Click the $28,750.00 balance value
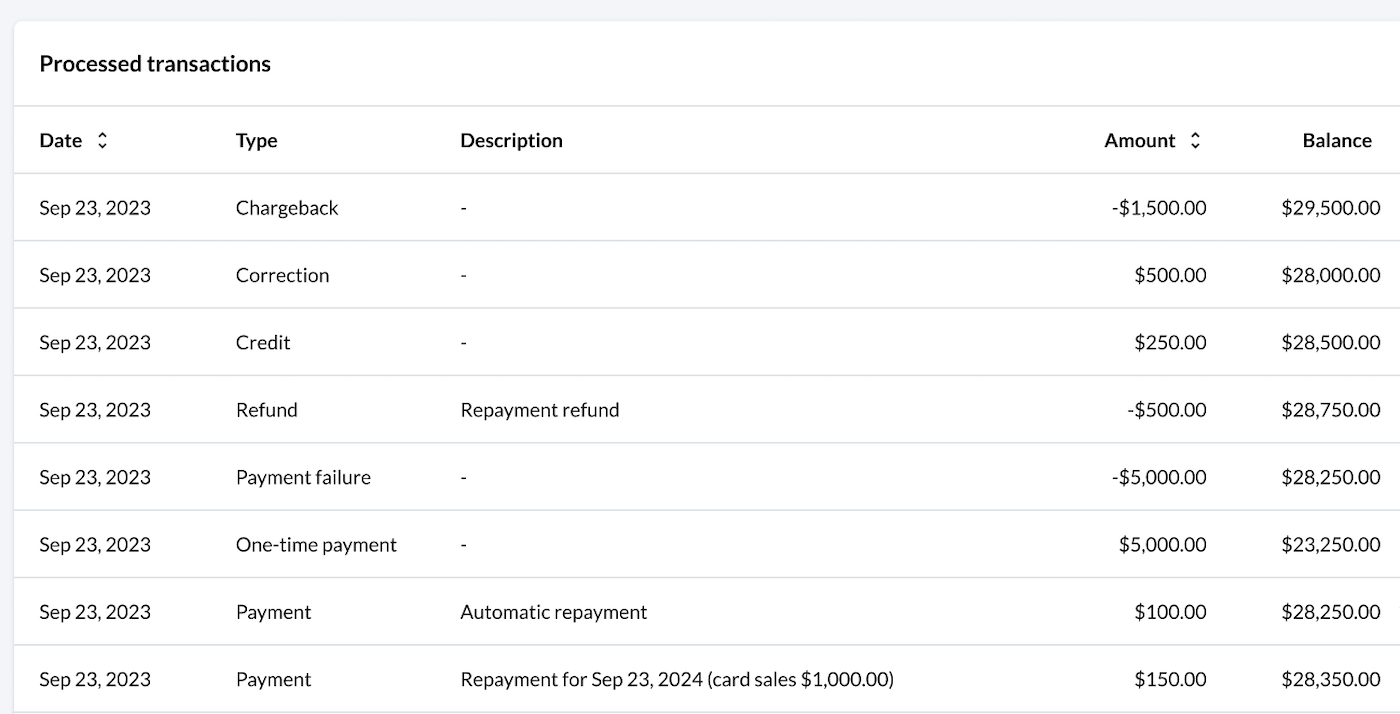The height and width of the screenshot is (714, 1400). 1331,410
